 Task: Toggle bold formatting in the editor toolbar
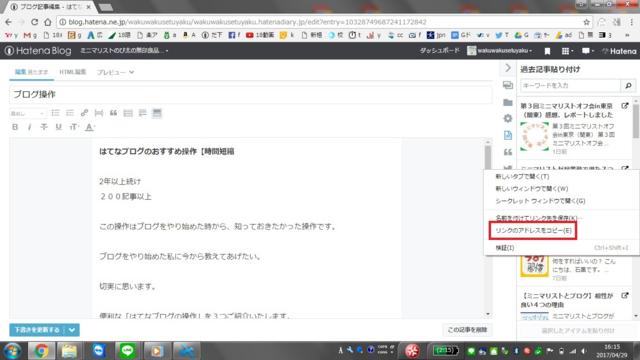point(15,127)
